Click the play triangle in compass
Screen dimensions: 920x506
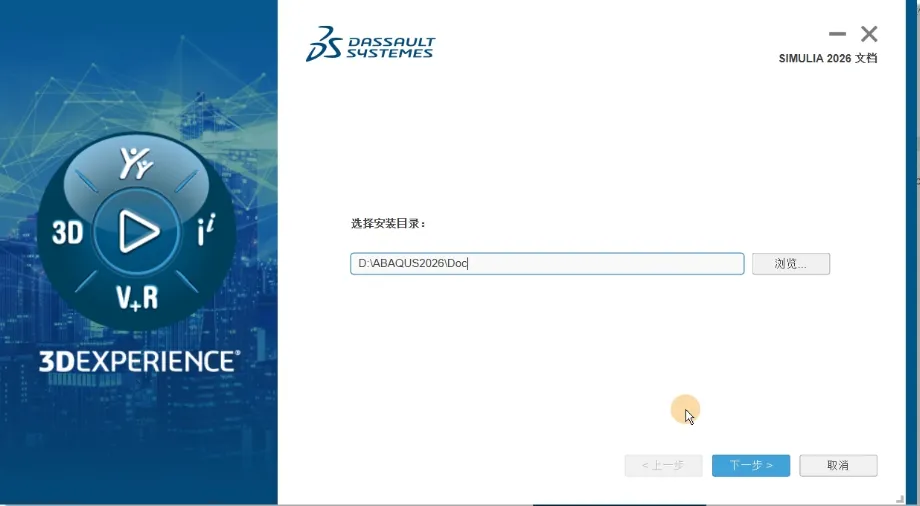(x=138, y=231)
